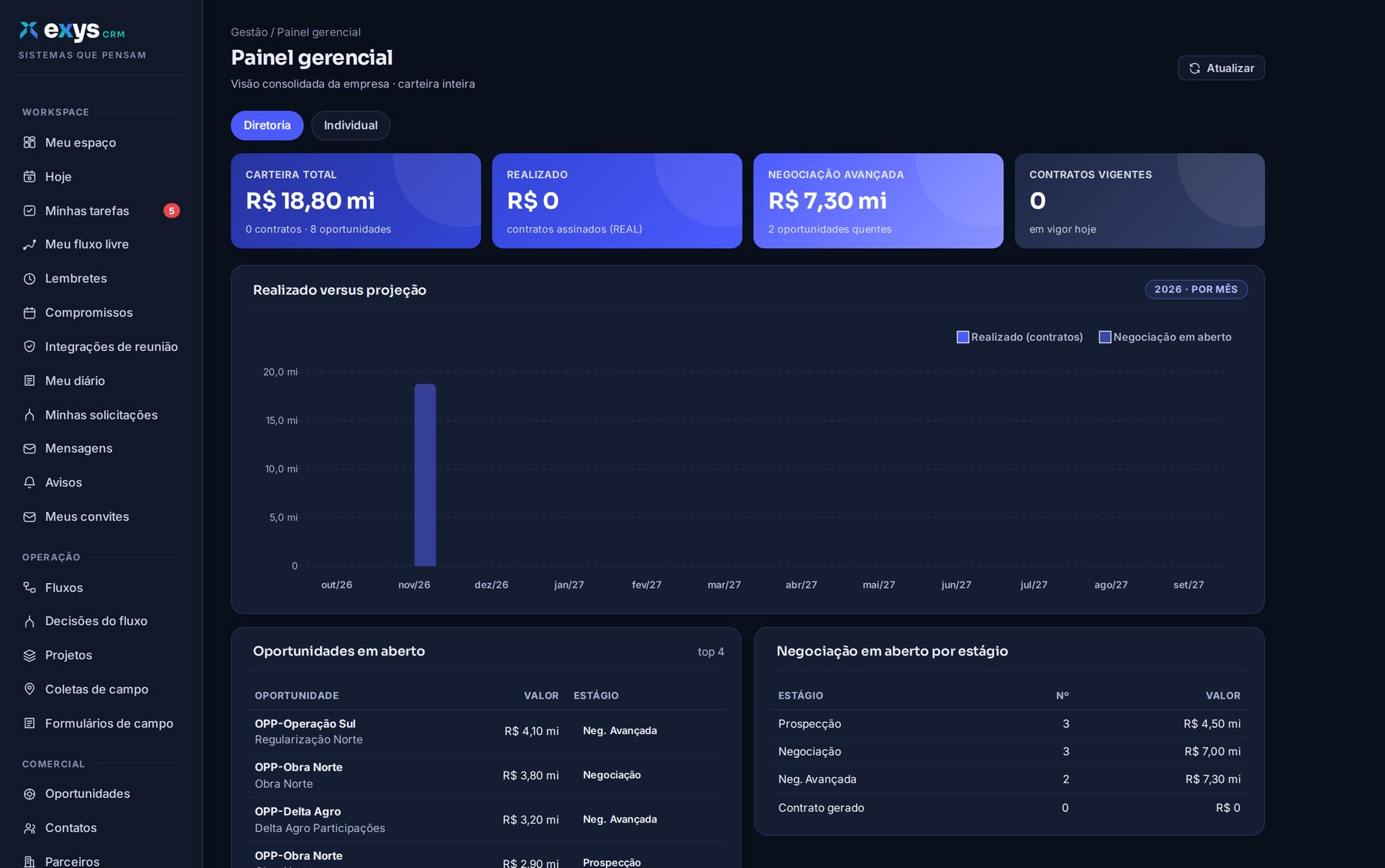The image size is (1385, 868).
Task: Refresh the dashboard with Atualizar
Action: tap(1221, 68)
